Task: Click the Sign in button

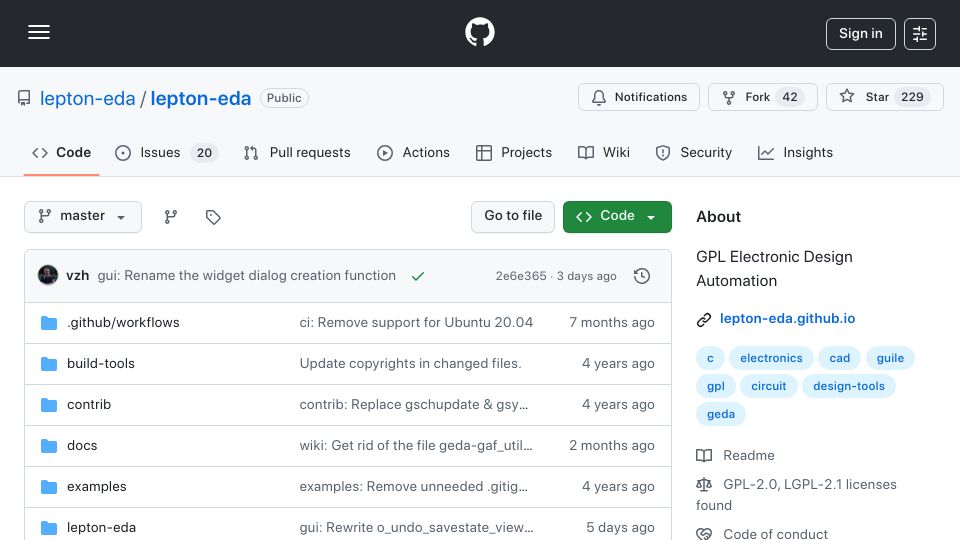Action: 860,34
